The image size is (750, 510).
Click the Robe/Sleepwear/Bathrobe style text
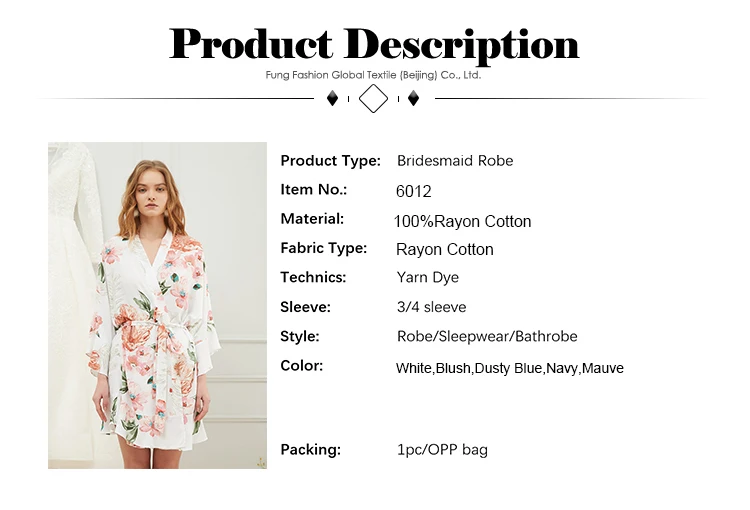[x=487, y=337]
